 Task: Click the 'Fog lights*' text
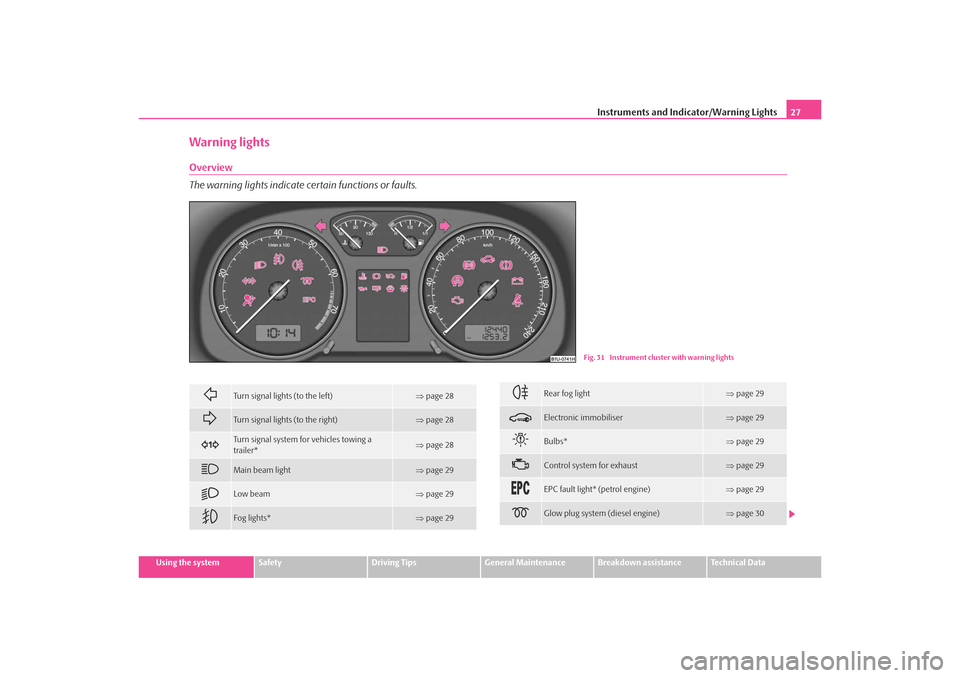tap(252, 518)
